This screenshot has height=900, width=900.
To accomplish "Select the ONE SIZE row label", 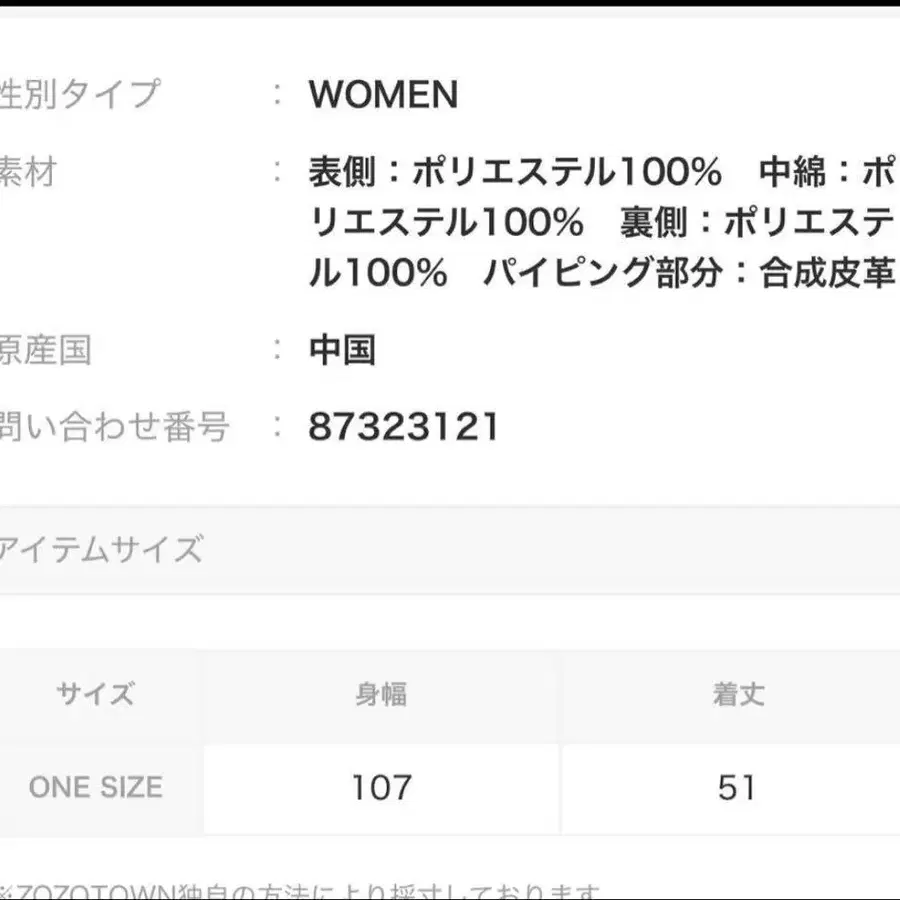I will coord(95,787).
